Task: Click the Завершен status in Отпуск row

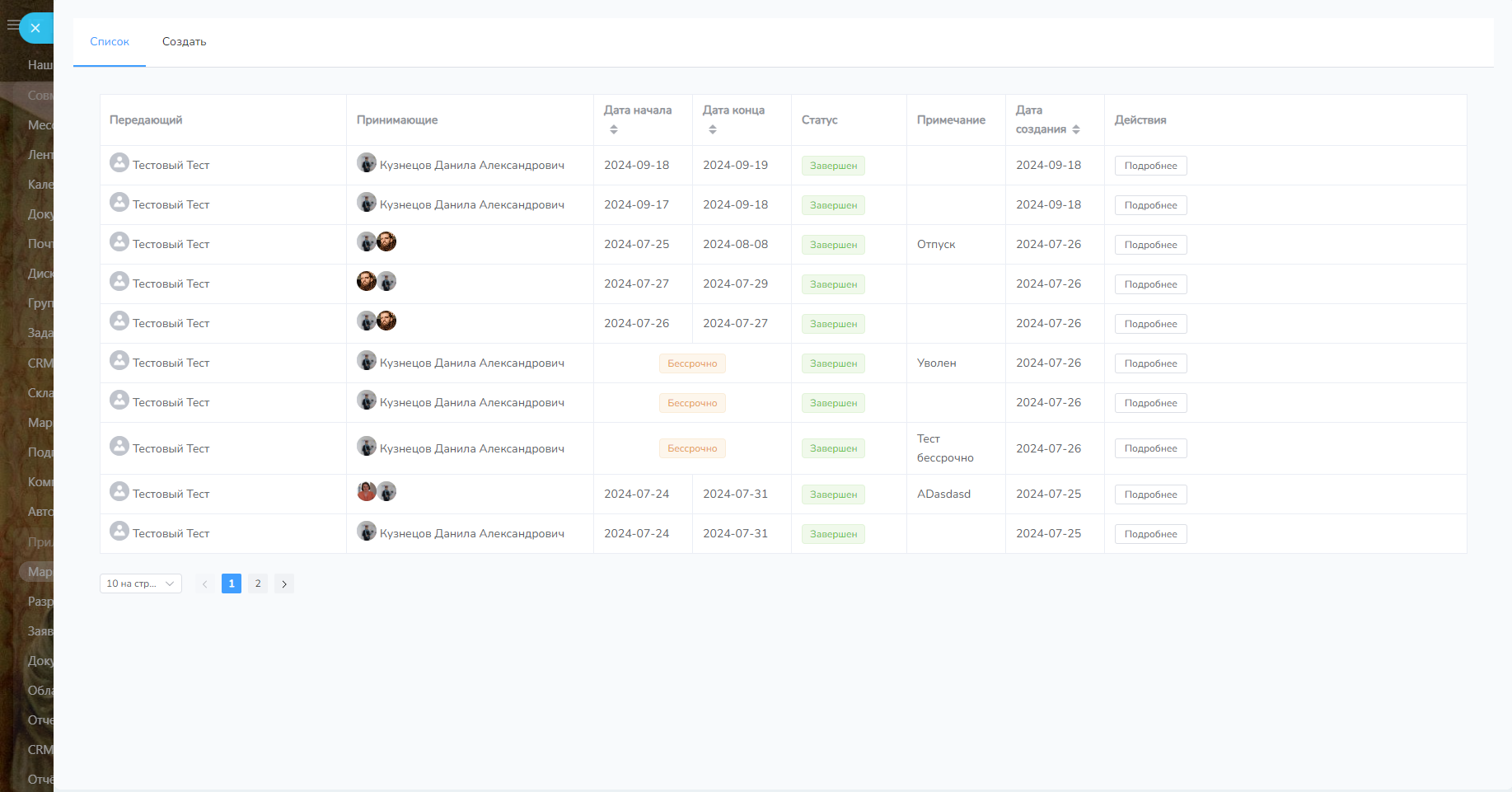Action: point(833,245)
